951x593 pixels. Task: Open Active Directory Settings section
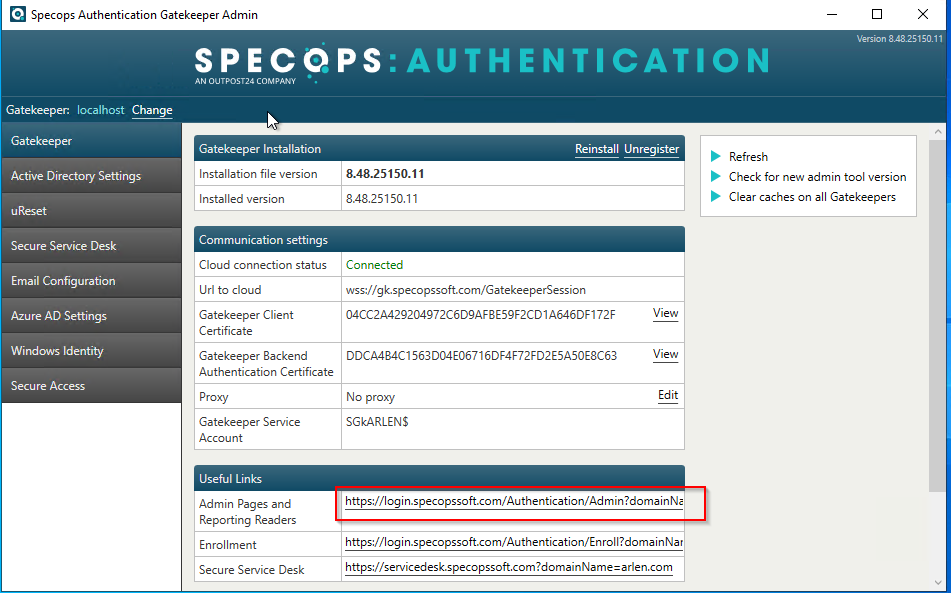point(91,176)
